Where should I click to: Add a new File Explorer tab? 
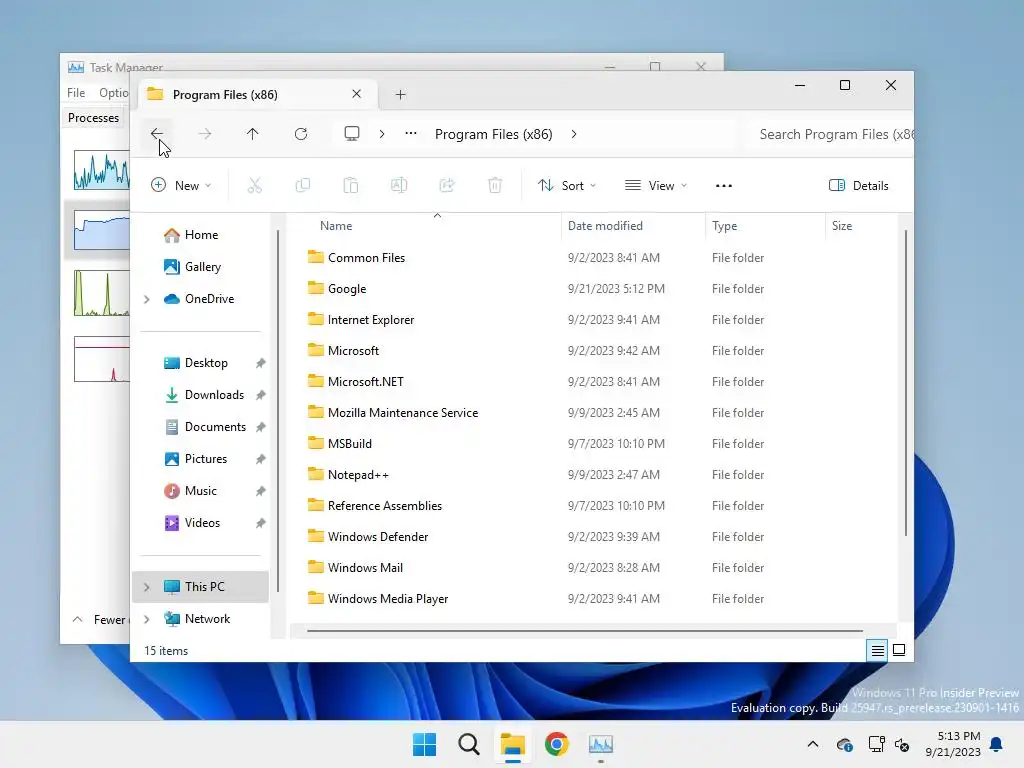(400, 95)
